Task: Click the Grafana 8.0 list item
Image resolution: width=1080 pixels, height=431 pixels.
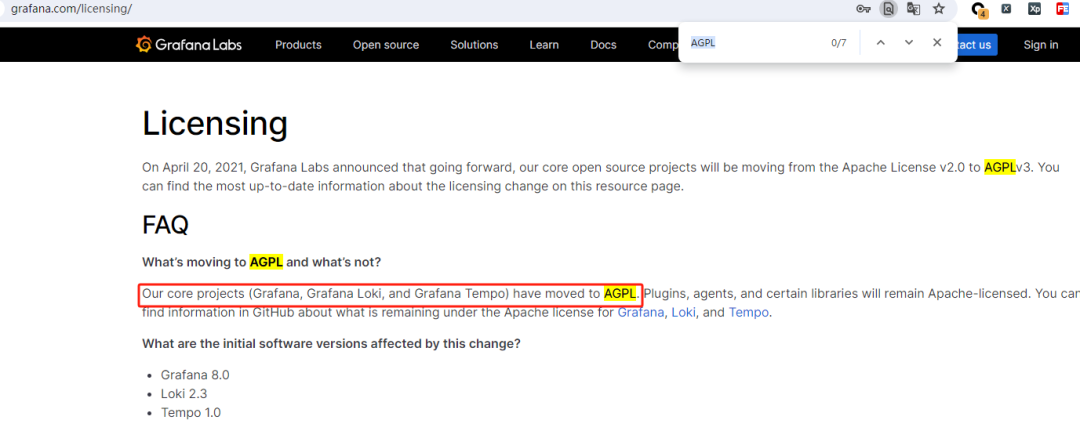Action: point(195,375)
